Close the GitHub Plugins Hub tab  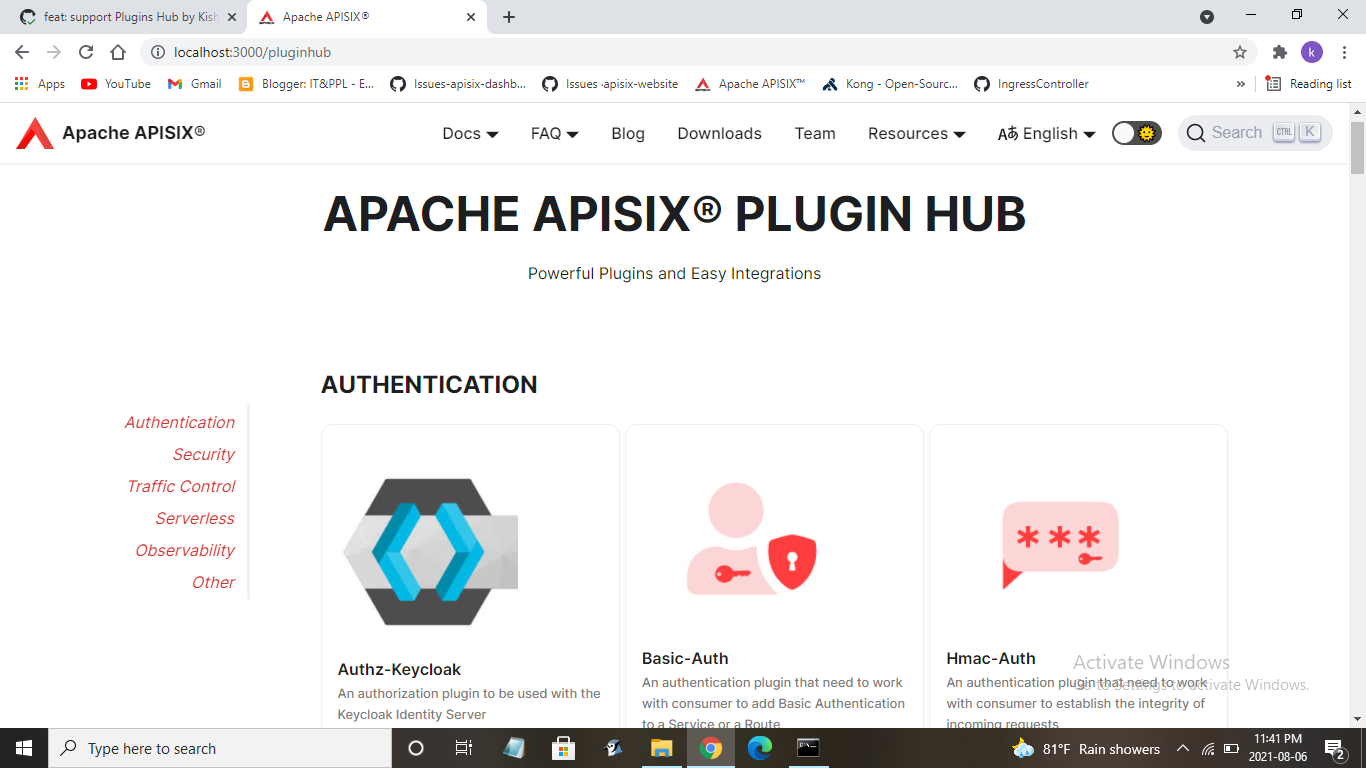pyautogui.click(x=231, y=17)
